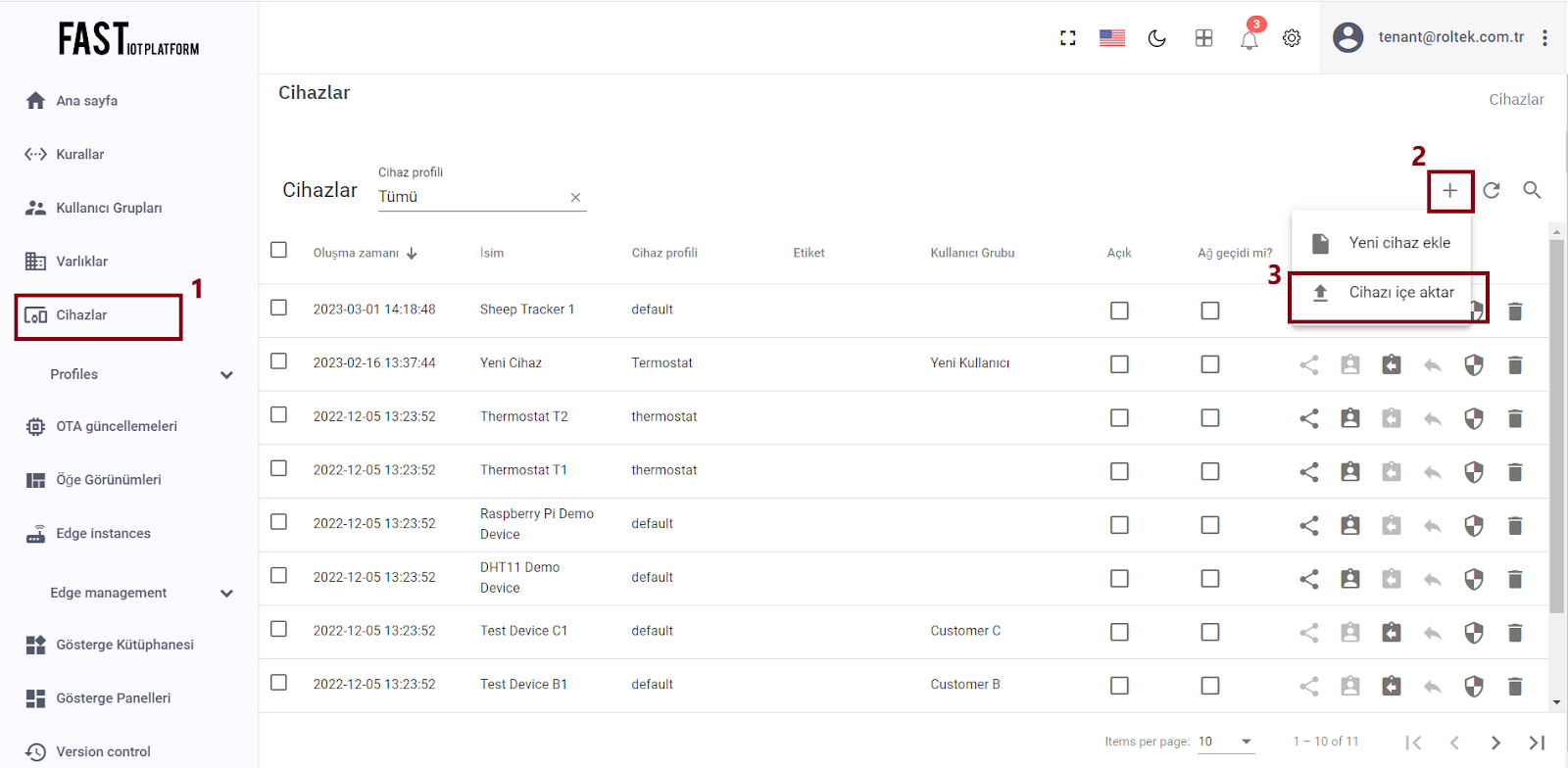This screenshot has width=1568, height=768.
Task: Manage credentials shield for Raspberry Pi Demo Device
Action: tap(1474, 526)
